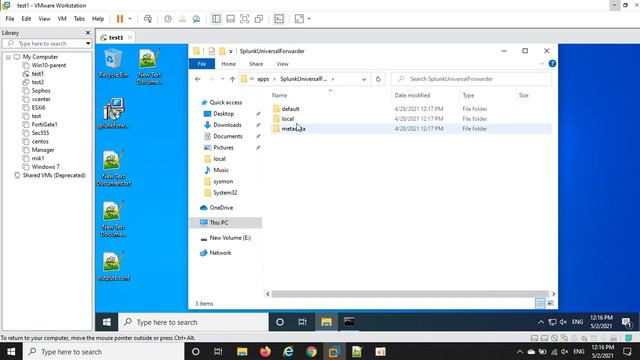Select Win10-parent in the library

[x=49, y=65]
